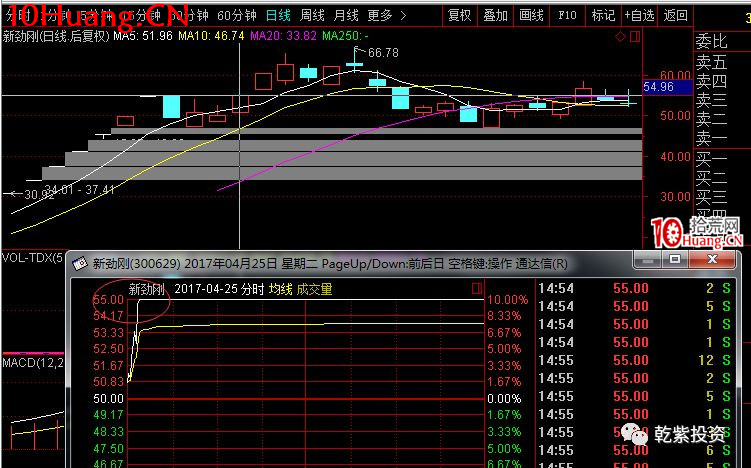751x468 pixels.
Task: Maximize the 新劲刚 intraday popup window
Action: click(675, 259)
